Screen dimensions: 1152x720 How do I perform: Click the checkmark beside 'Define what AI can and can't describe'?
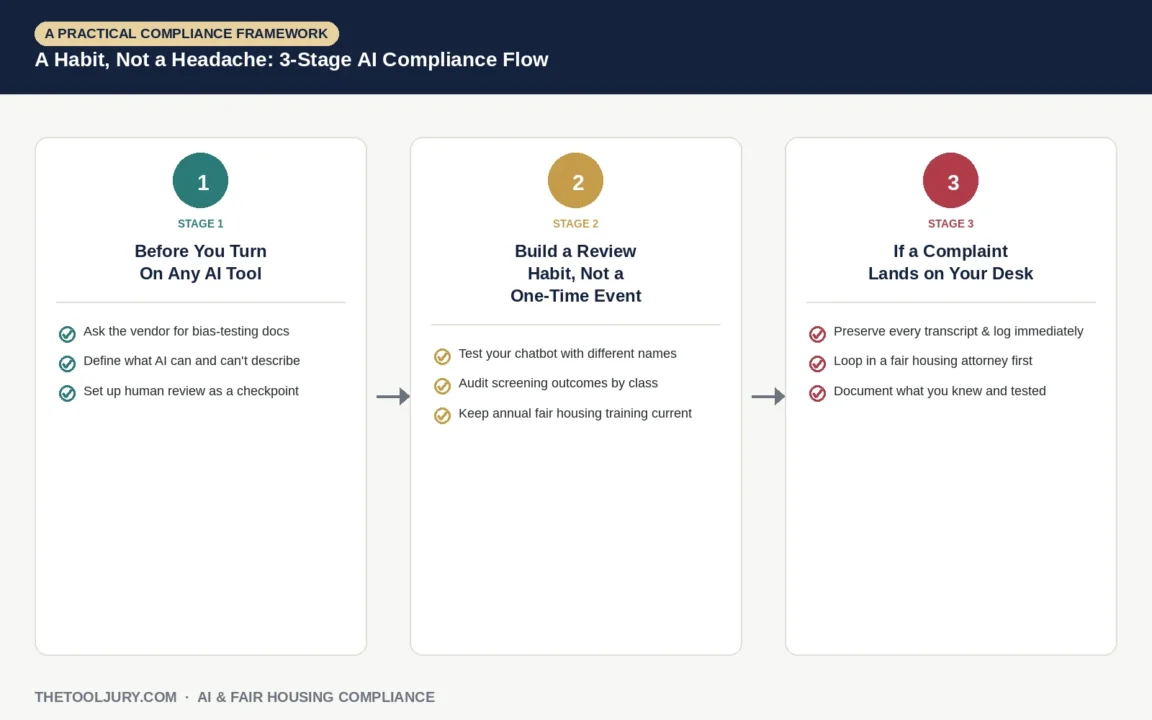click(x=67, y=364)
